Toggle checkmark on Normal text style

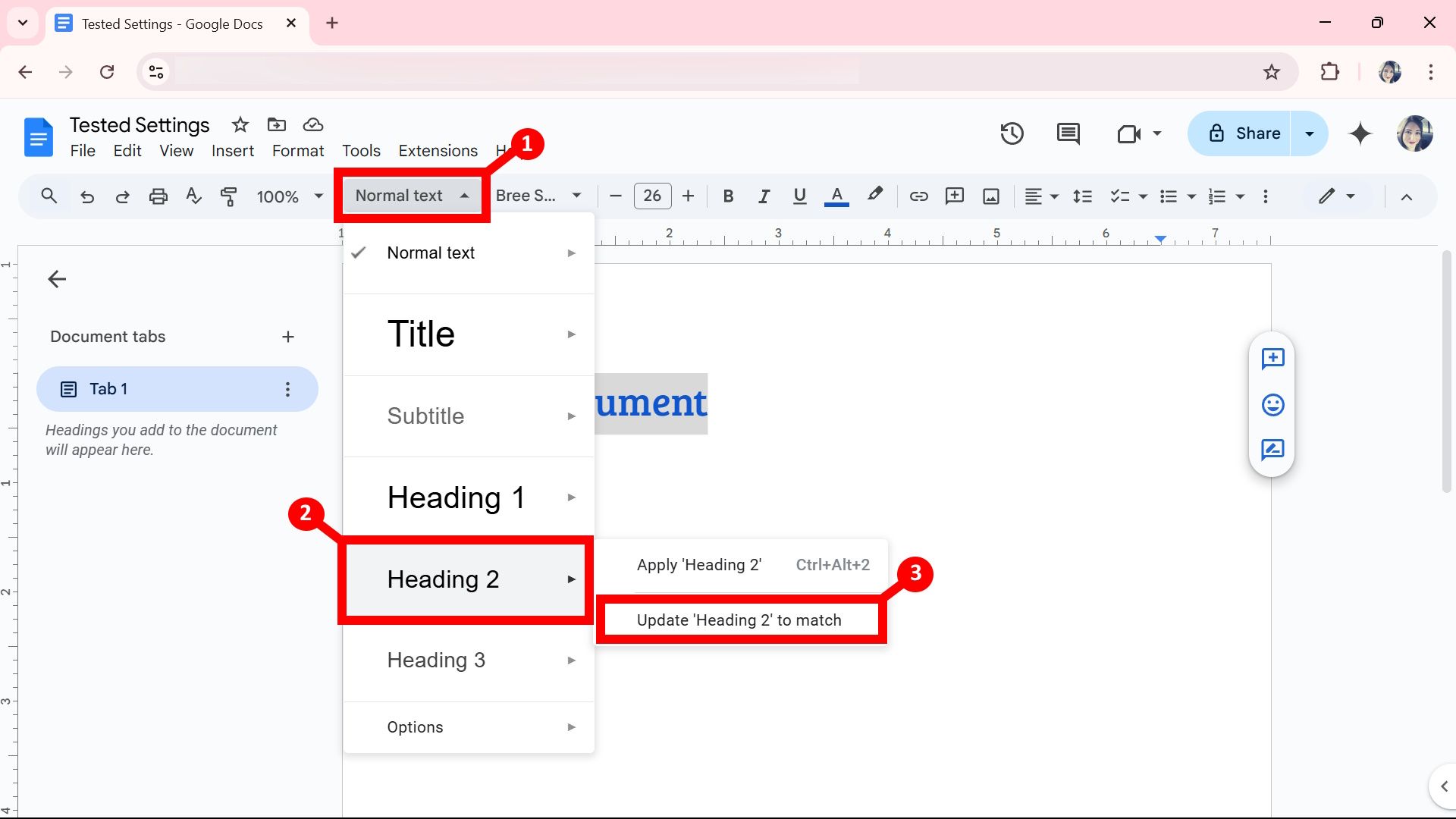pyautogui.click(x=358, y=253)
